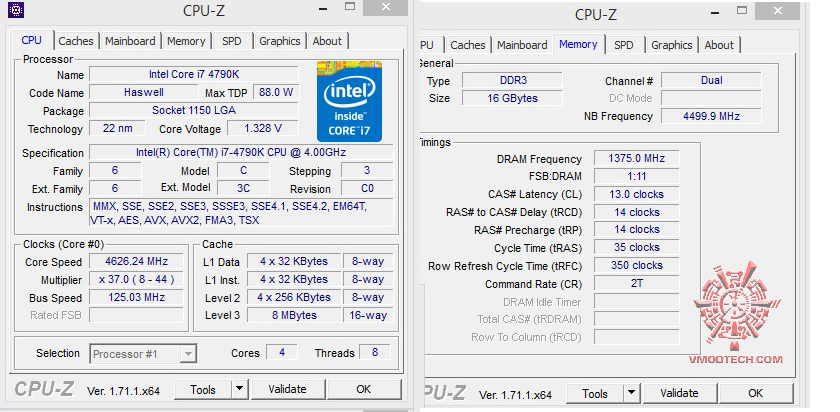
Task: Open the Caches tab in the left window
Action: [x=76, y=41]
